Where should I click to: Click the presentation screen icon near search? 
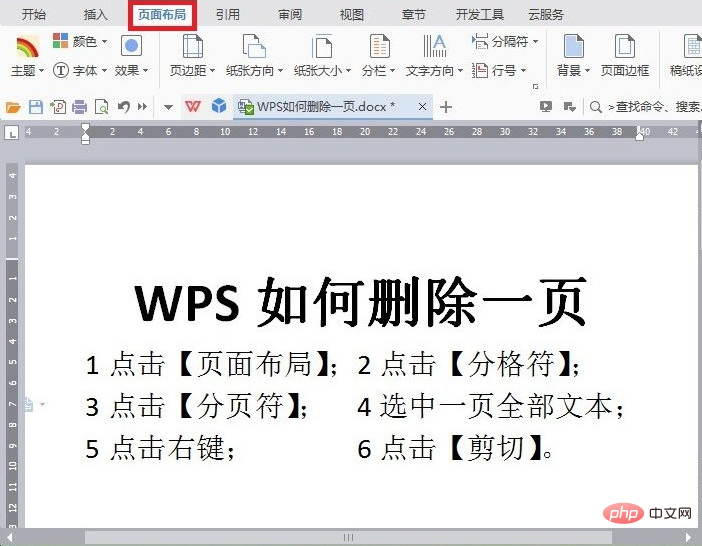[x=546, y=107]
